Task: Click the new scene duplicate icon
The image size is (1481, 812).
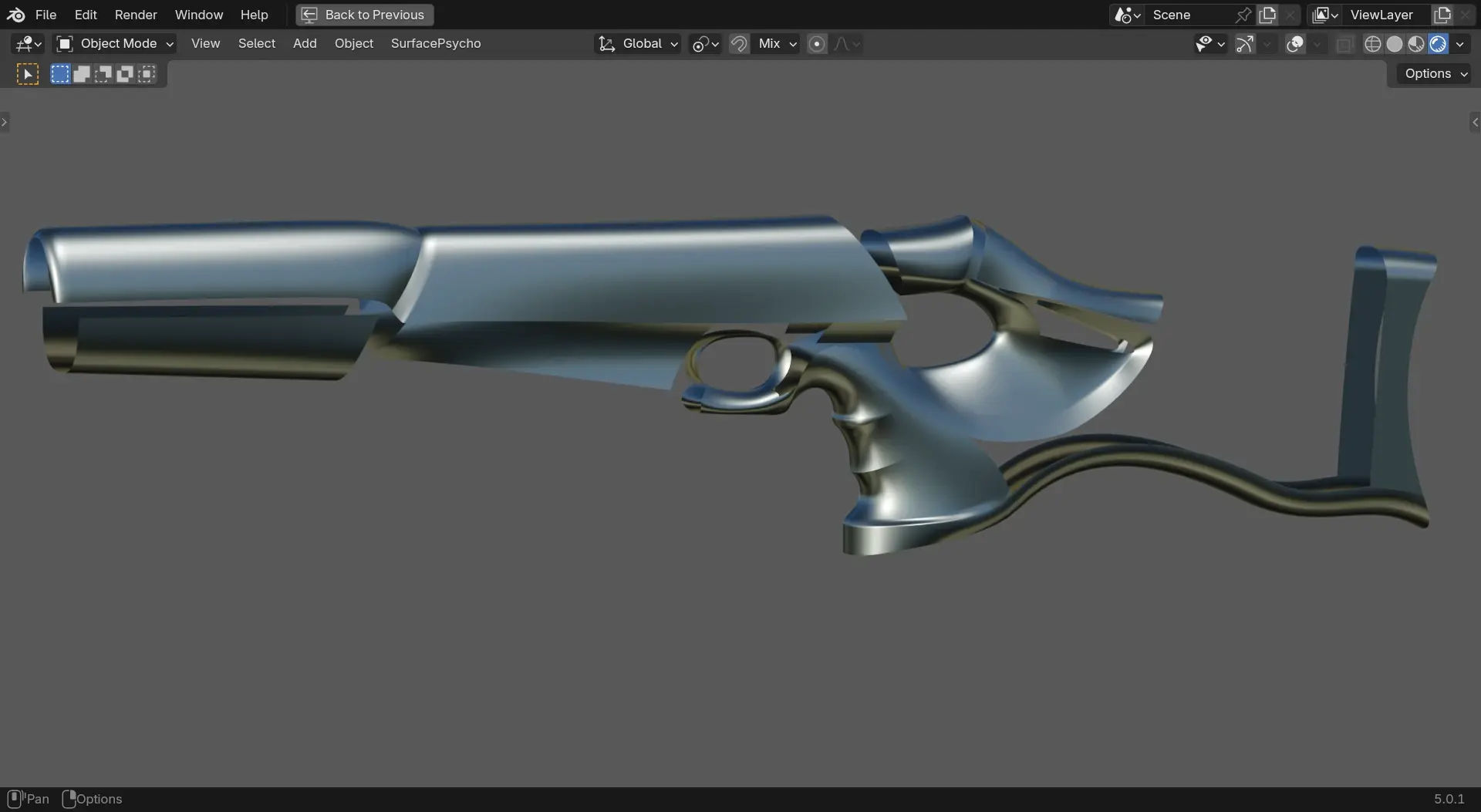Action: point(1267,15)
